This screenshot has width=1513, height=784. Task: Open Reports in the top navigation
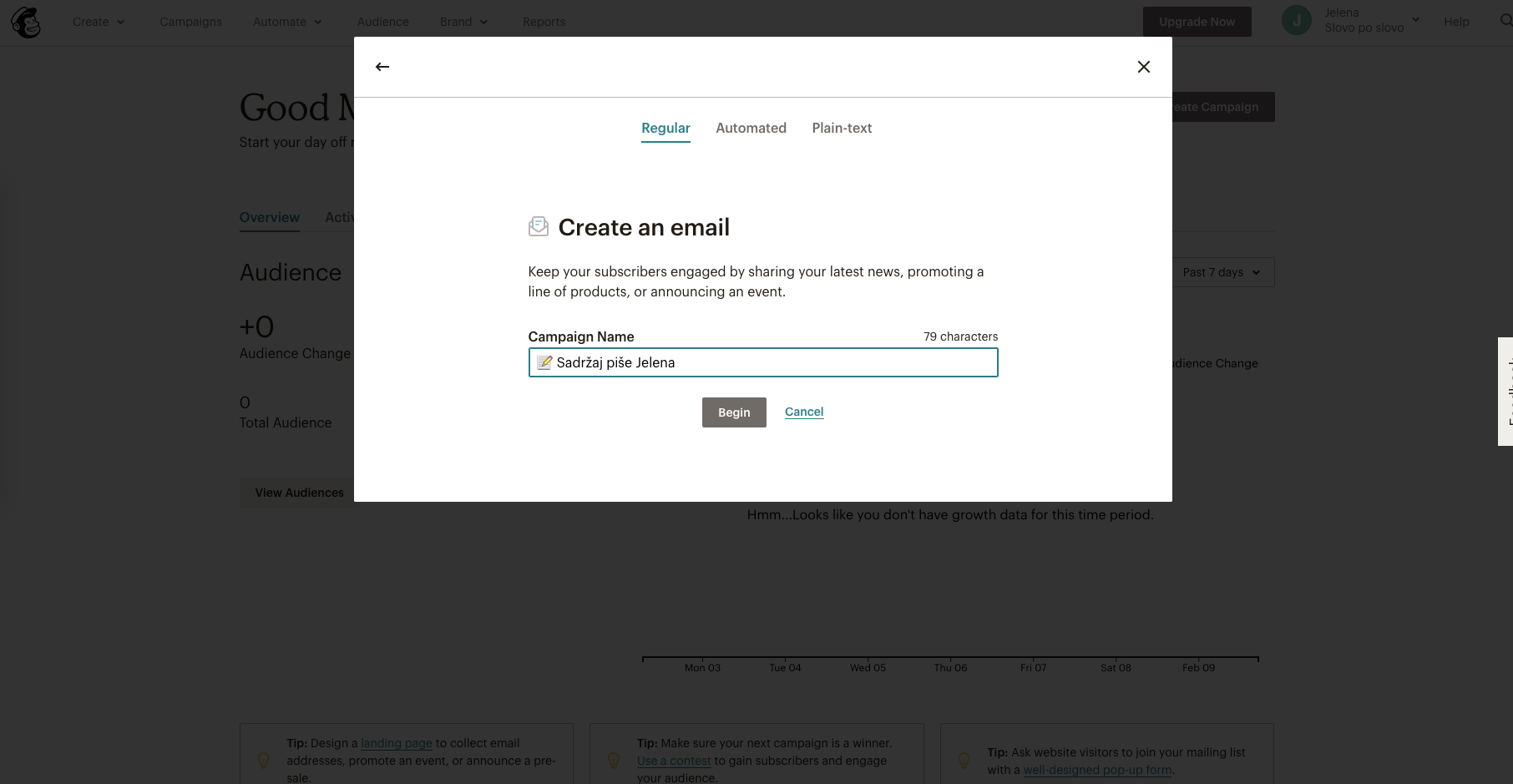pyautogui.click(x=544, y=22)
